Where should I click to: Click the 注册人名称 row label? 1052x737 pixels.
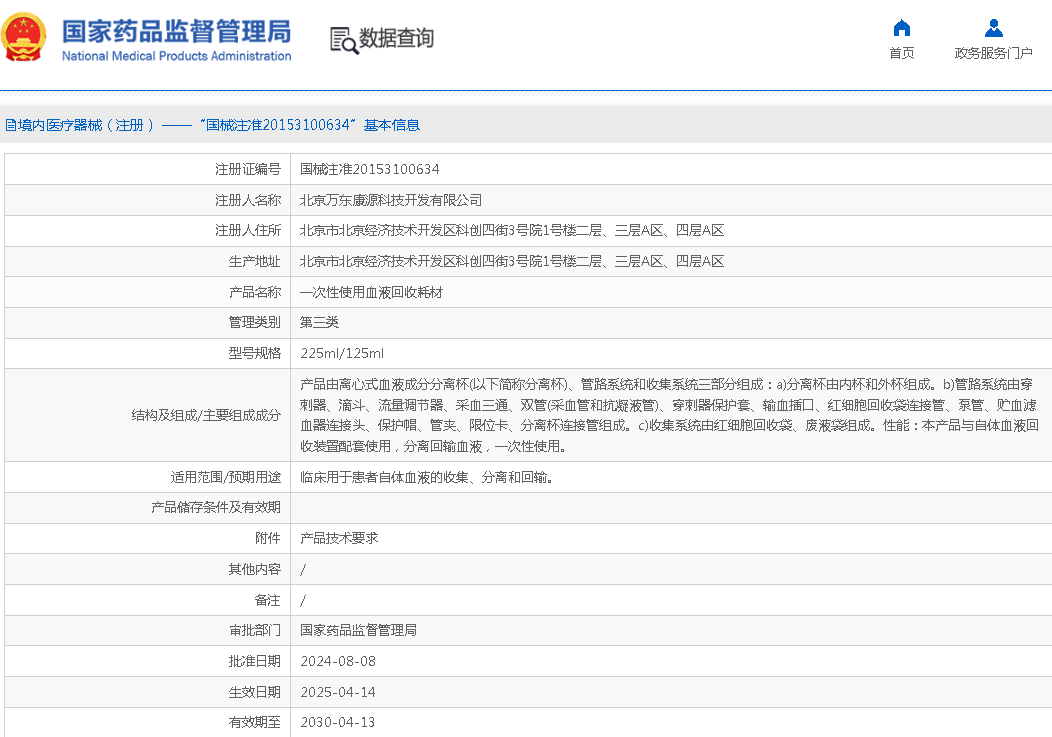[248, 200]
